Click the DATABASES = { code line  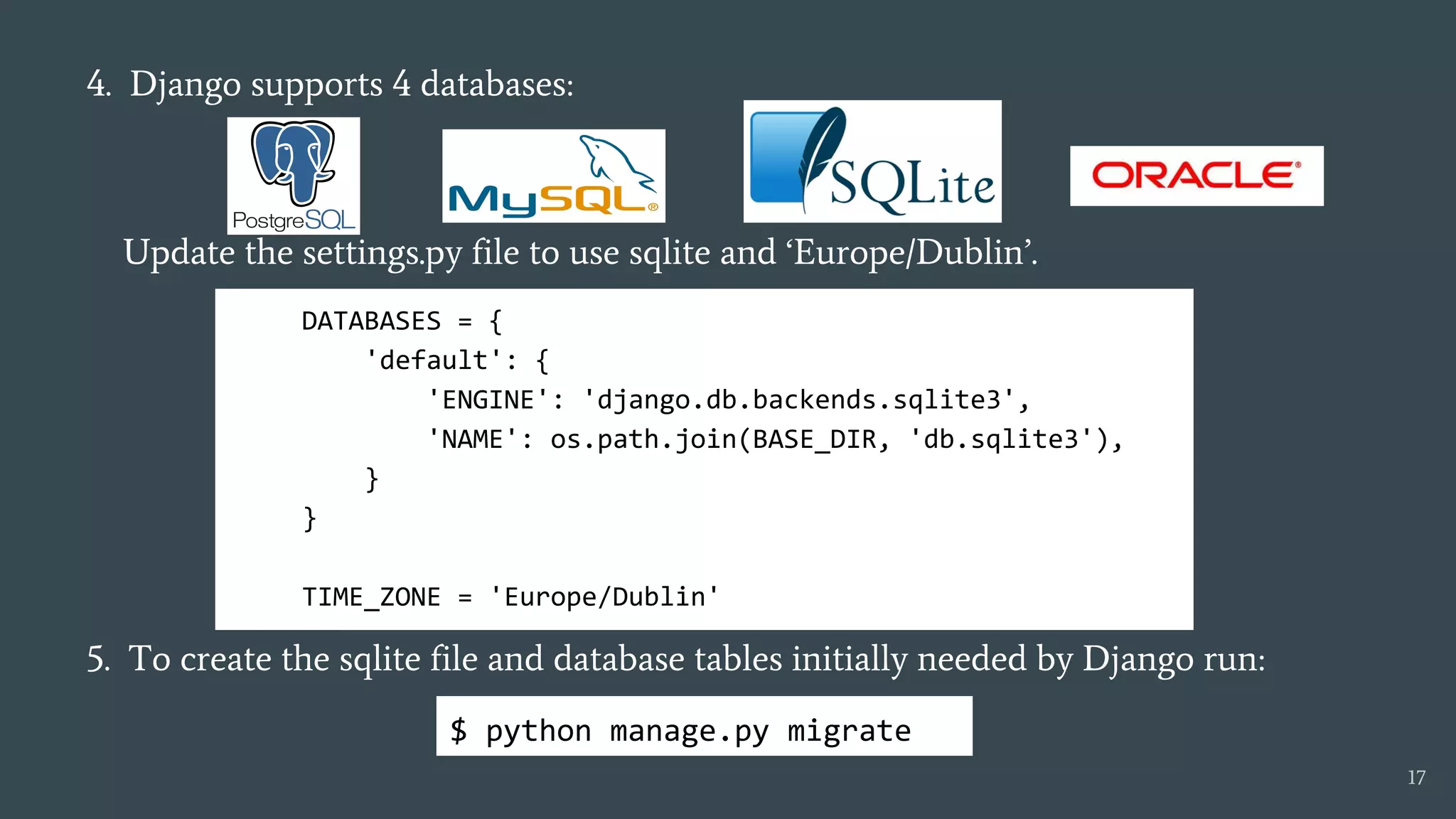click(402, 321)
